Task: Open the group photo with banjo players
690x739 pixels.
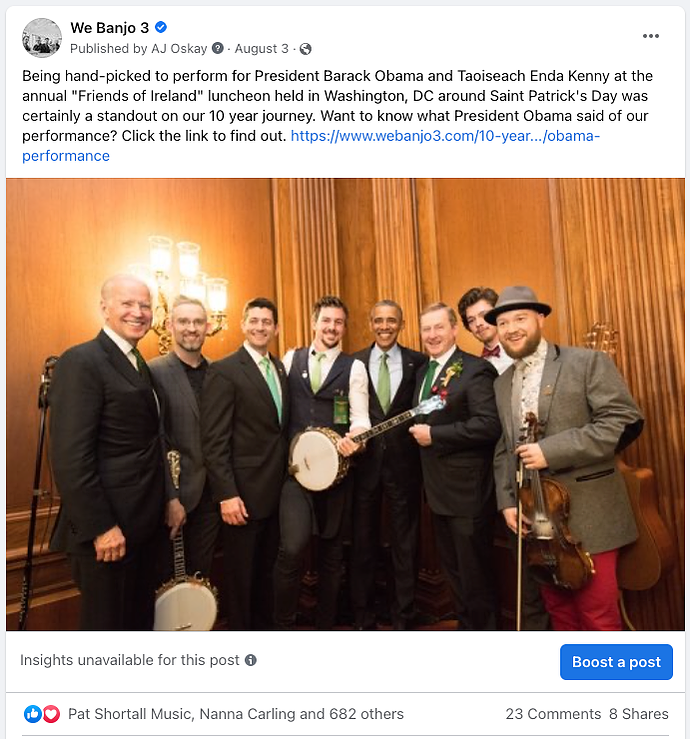Action: (345, 404)
